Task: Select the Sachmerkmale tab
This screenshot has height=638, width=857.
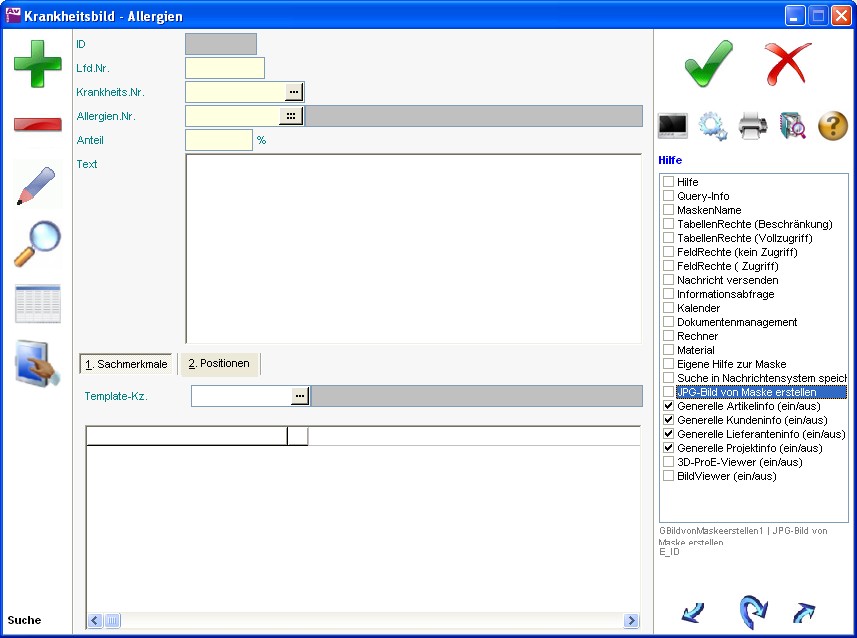Action: click(x=126, y=364)
